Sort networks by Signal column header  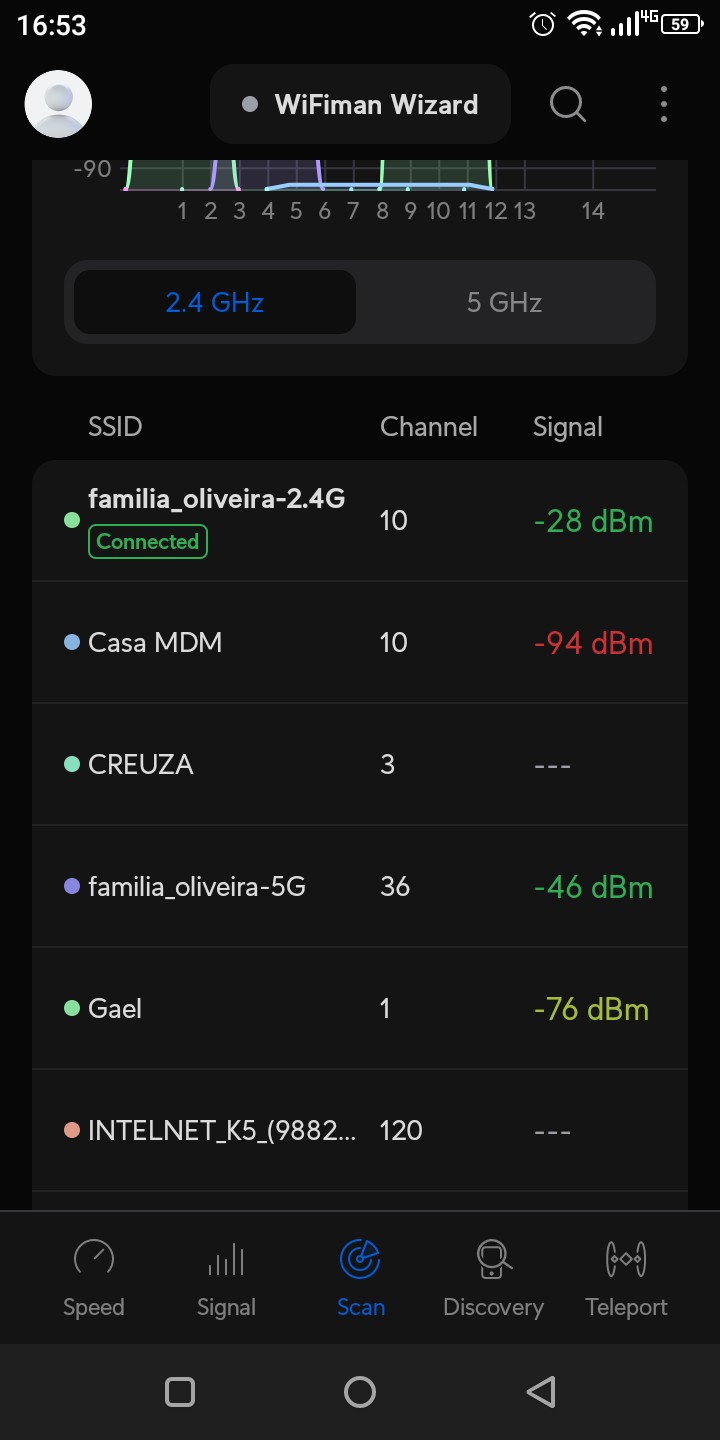point(567,427)
